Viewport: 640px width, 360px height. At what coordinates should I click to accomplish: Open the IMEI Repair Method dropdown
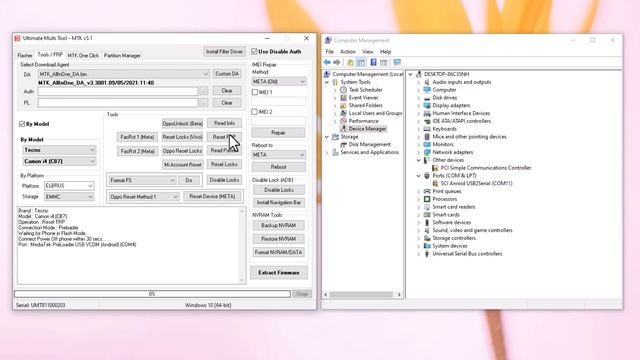coord(279,82)
